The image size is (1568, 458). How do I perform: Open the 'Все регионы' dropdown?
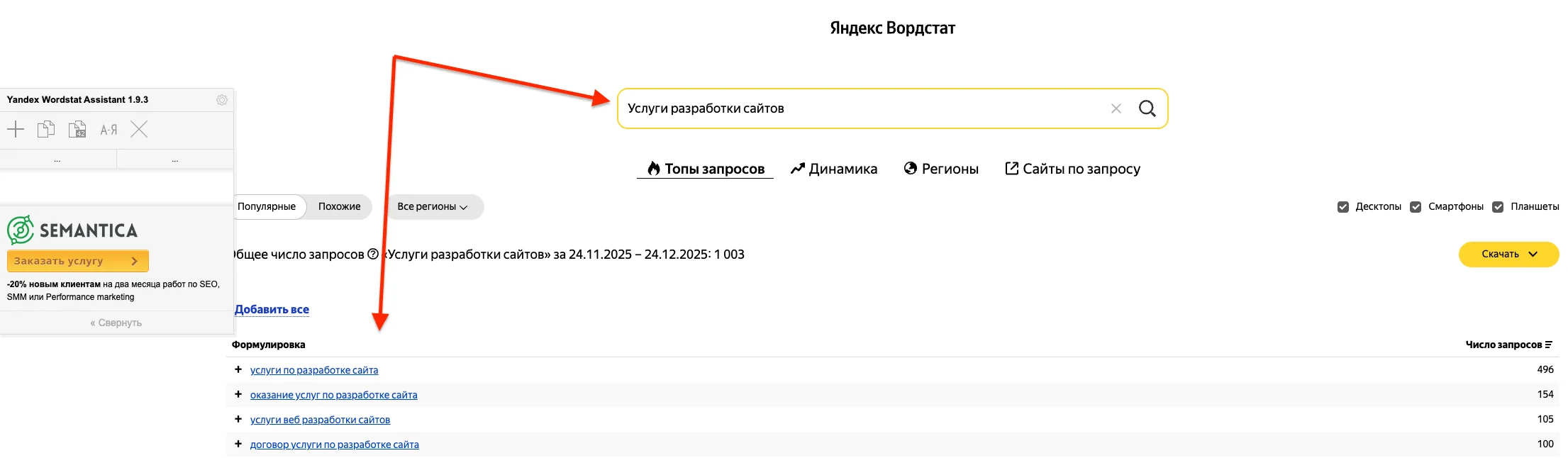click(x=433, y=207)
